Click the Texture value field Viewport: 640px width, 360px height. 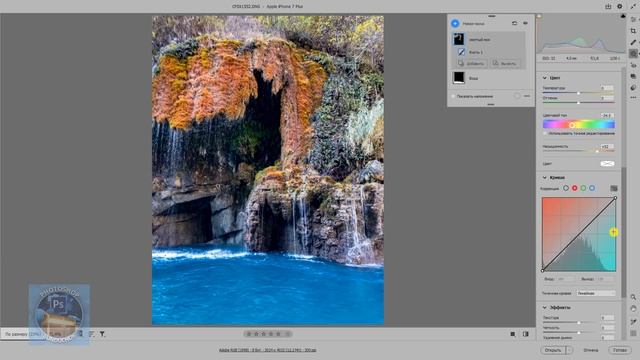click(x=607, y=318)
